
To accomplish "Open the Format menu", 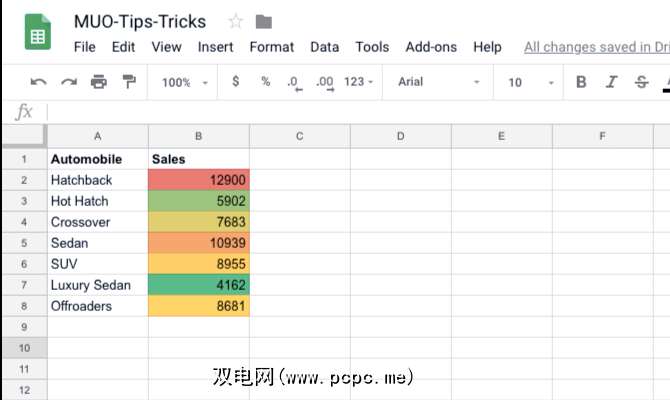I will click(272, 47).
